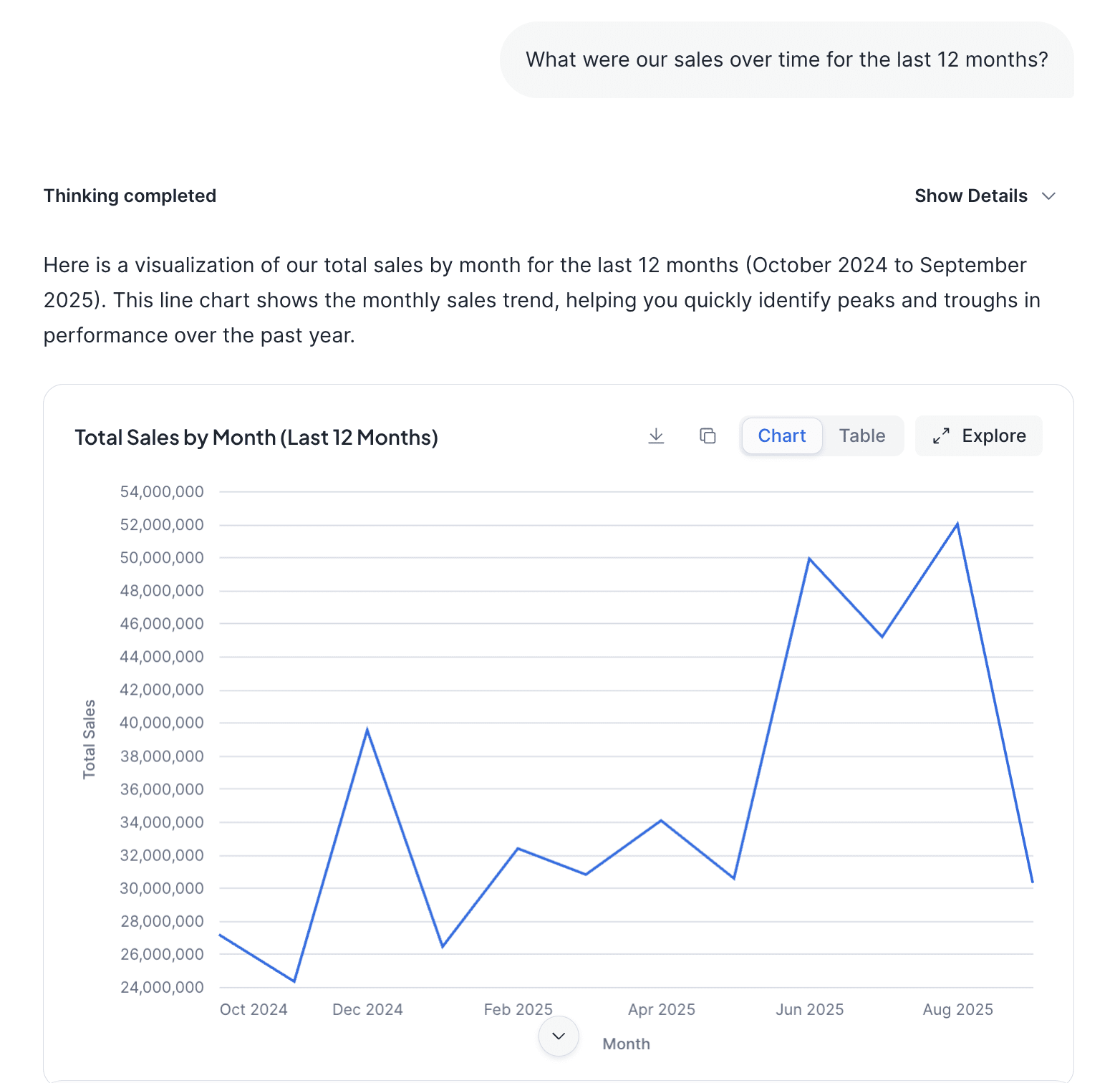The height and width of the screenshot is (1083, 1120).
Task: Click the Show Details label
Action: point(970,196)
